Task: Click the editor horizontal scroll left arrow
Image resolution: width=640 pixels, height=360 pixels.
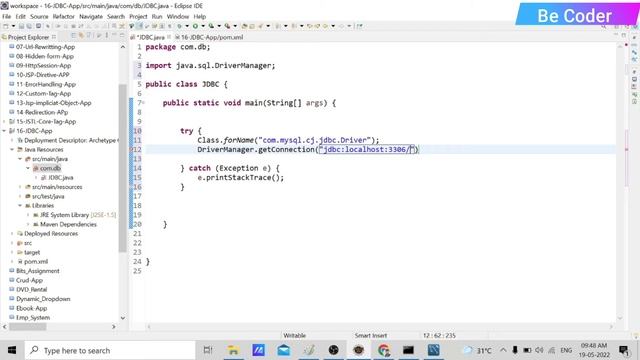Action: pos(149,327)
